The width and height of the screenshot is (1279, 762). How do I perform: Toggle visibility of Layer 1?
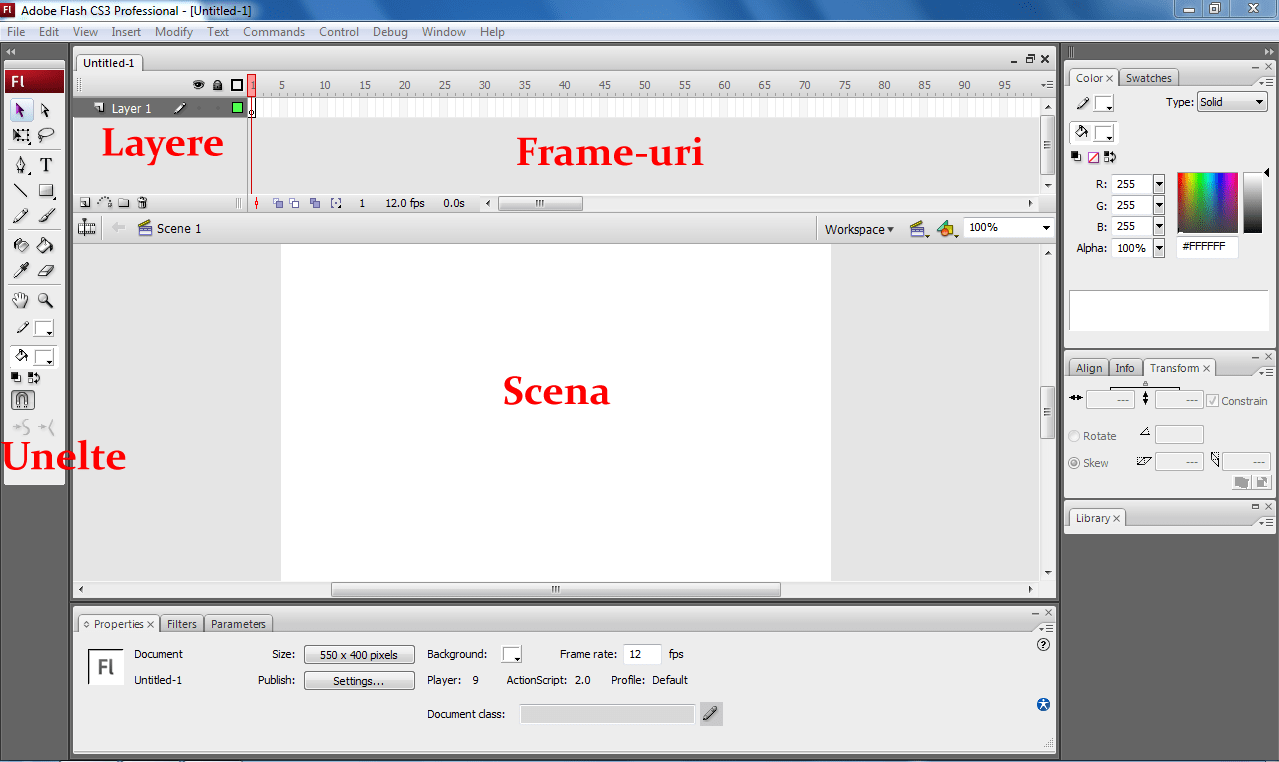point(199,108)
